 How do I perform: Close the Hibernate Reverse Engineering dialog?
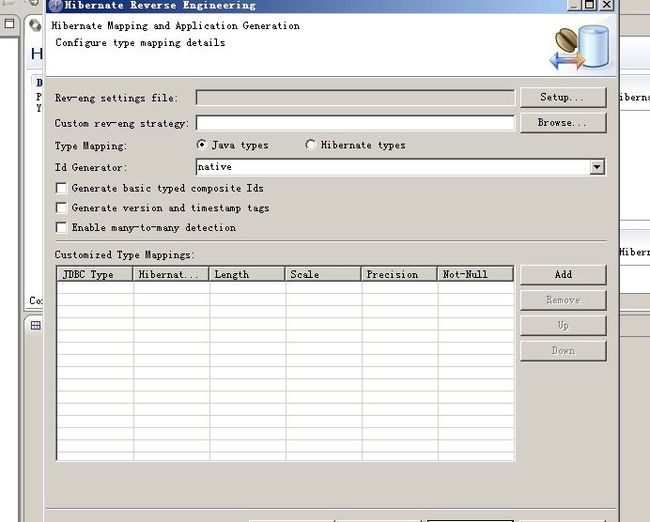[x=606, y=5]
